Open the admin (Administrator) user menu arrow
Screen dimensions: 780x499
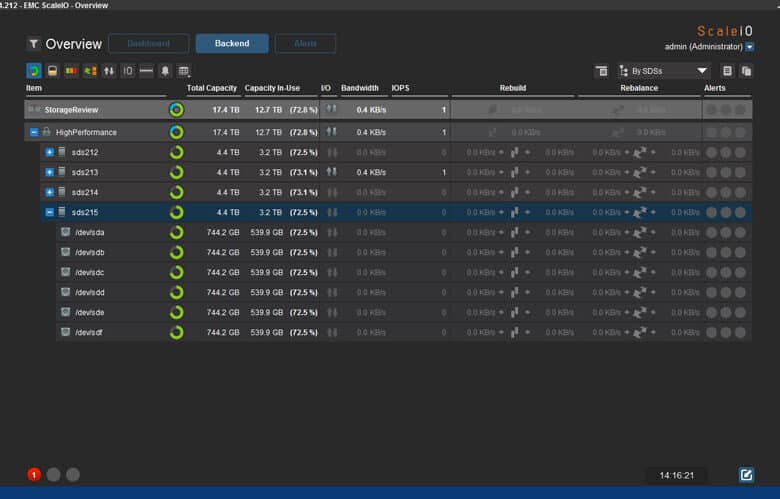[x=750, y=47]
